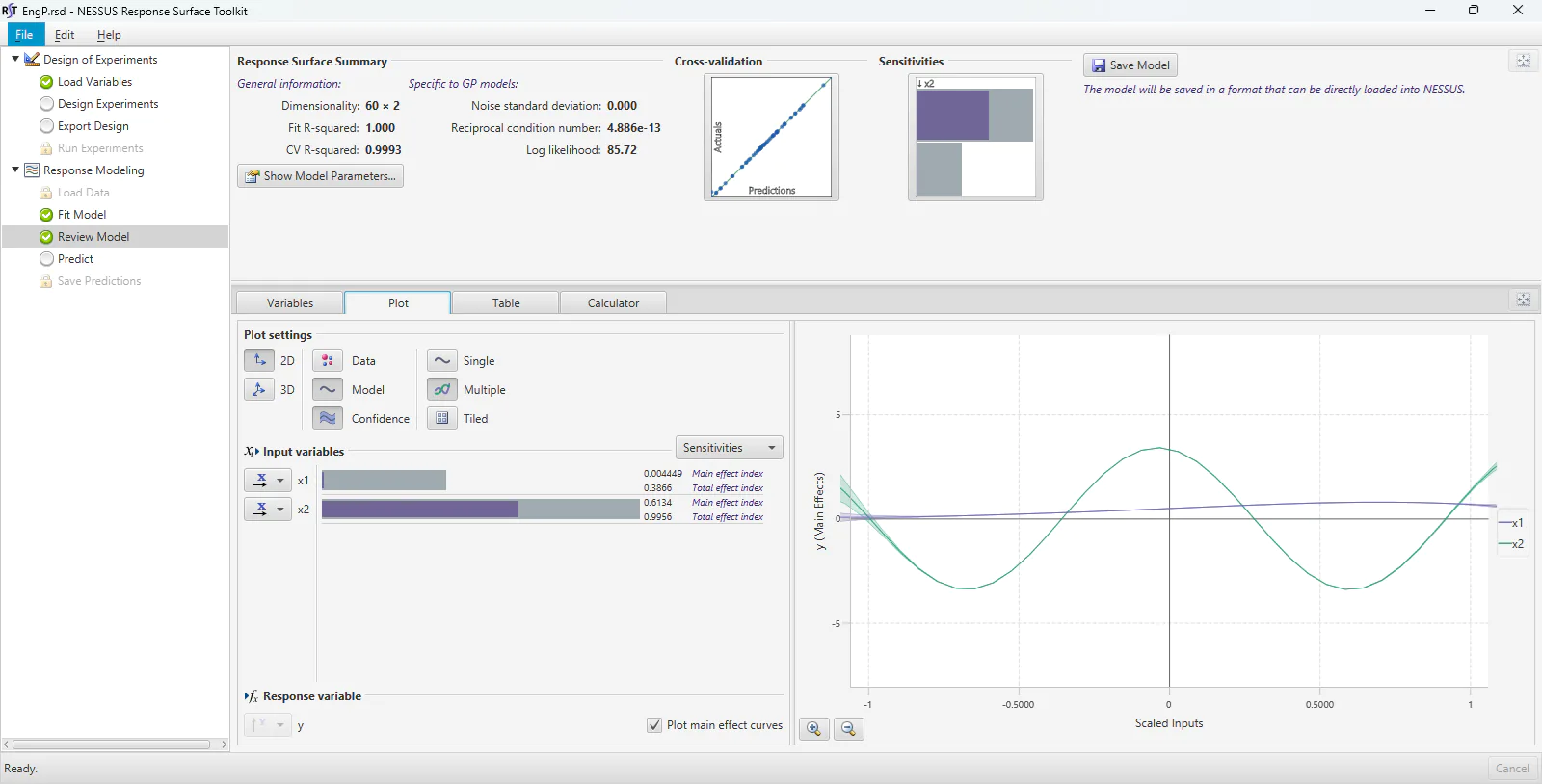Switch to the Variables tab
Viewport: 1542px width, 784px height.
pos(290,302)
